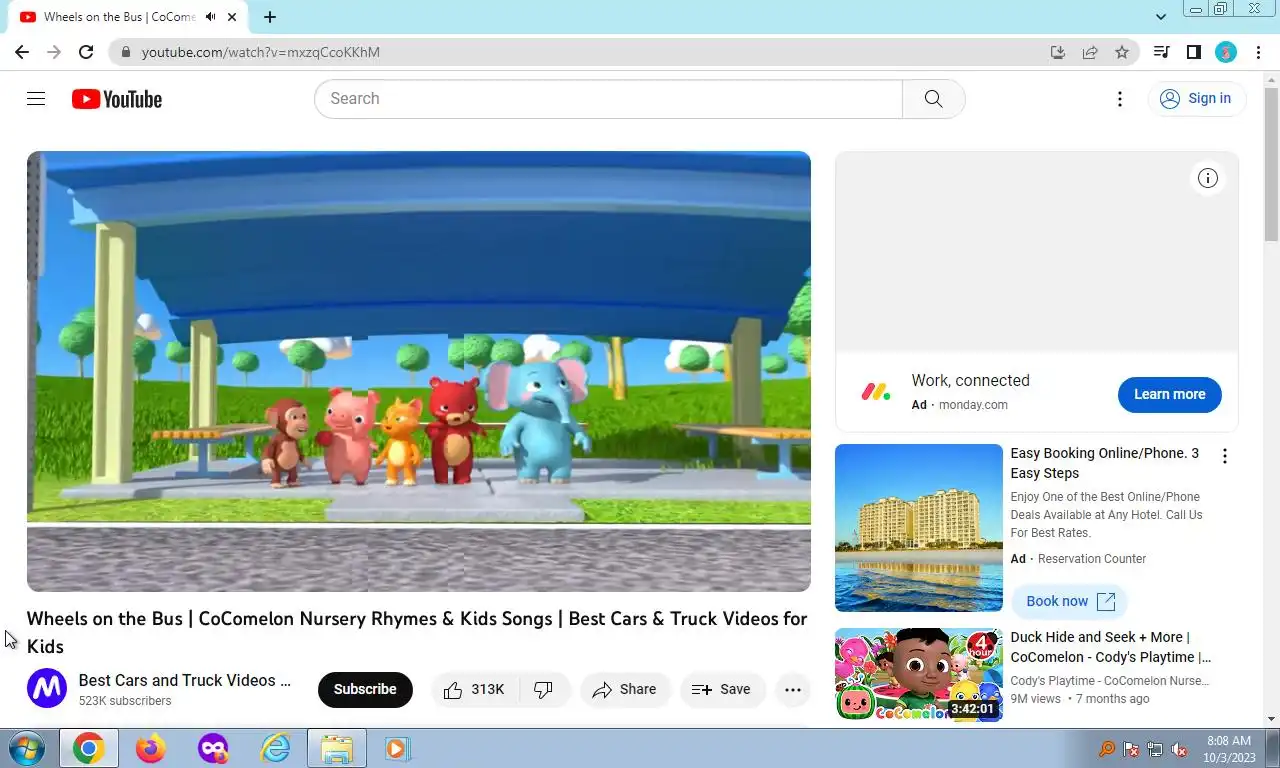Viewport: 1280px width, 768px height.
Task: Go forward with browser forward arrow
Action: [54, 52]
